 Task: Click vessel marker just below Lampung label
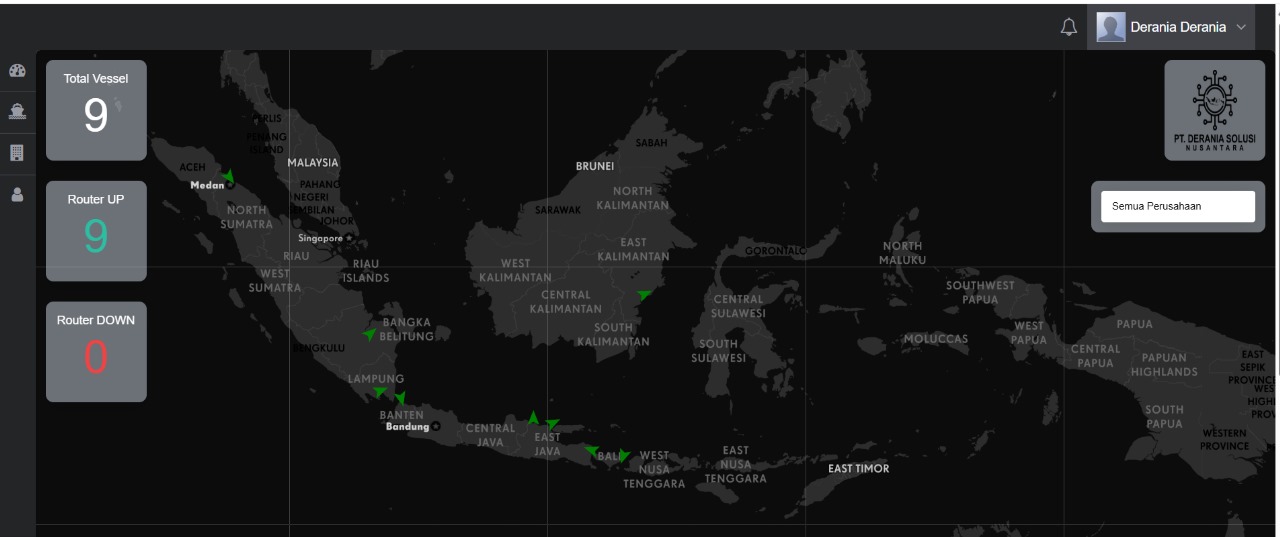tap(380, 392)
